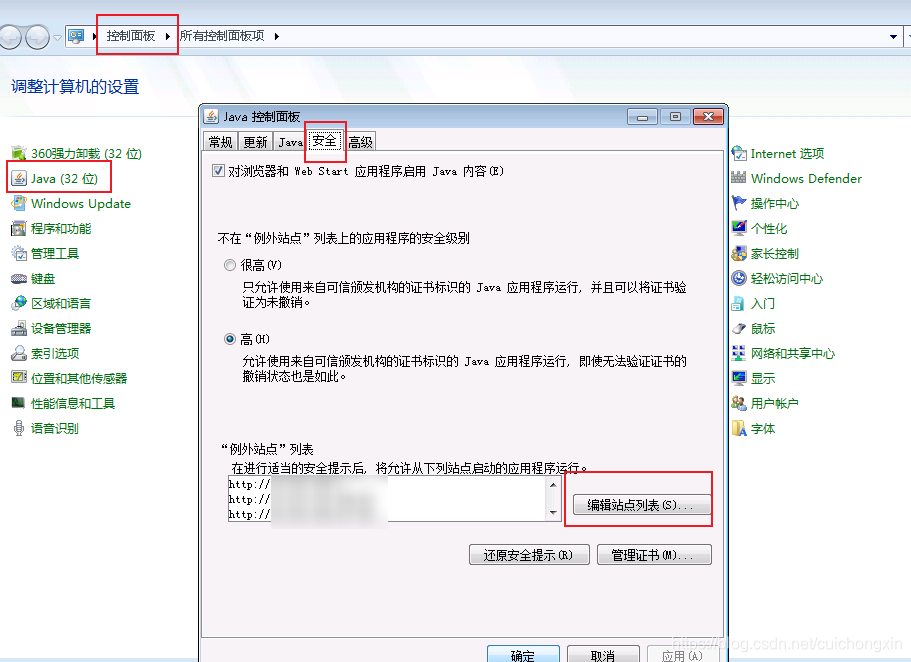Open 设备管理器 icon
The image size is (911, 662).
[19, 328]
